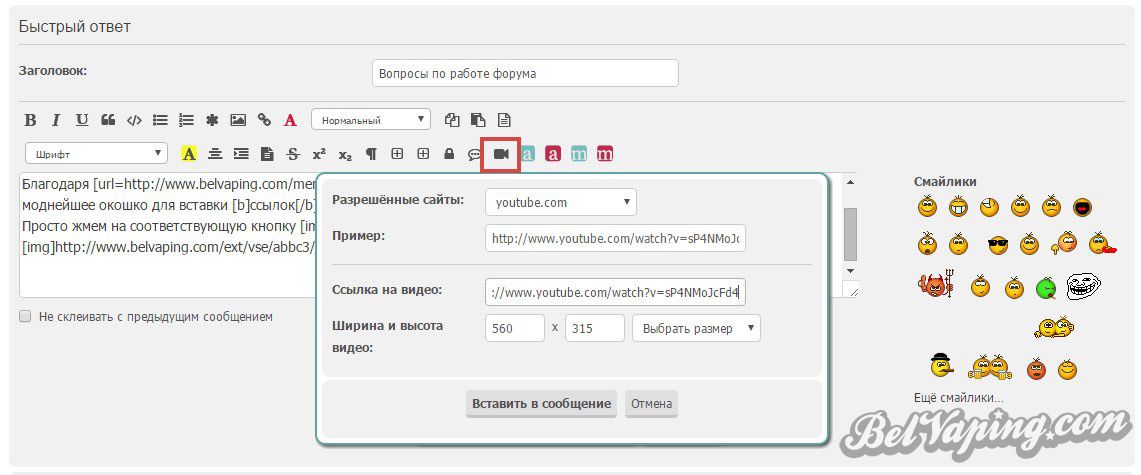The height and width of the screenshot is (475, 1141).
Task: Click the asterisk list item icon
Action: pos(212,120)
